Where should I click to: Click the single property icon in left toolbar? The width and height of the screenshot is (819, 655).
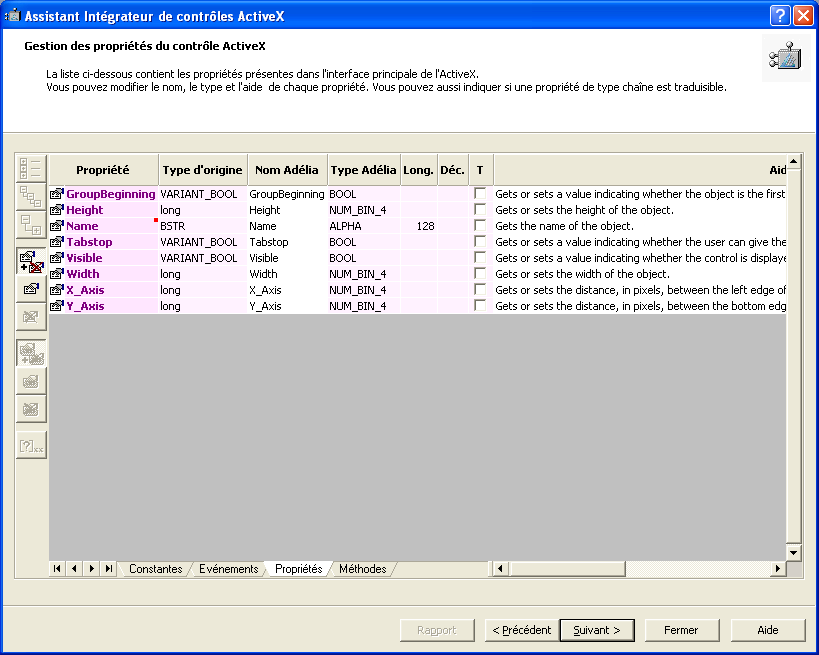click(31, 289)
